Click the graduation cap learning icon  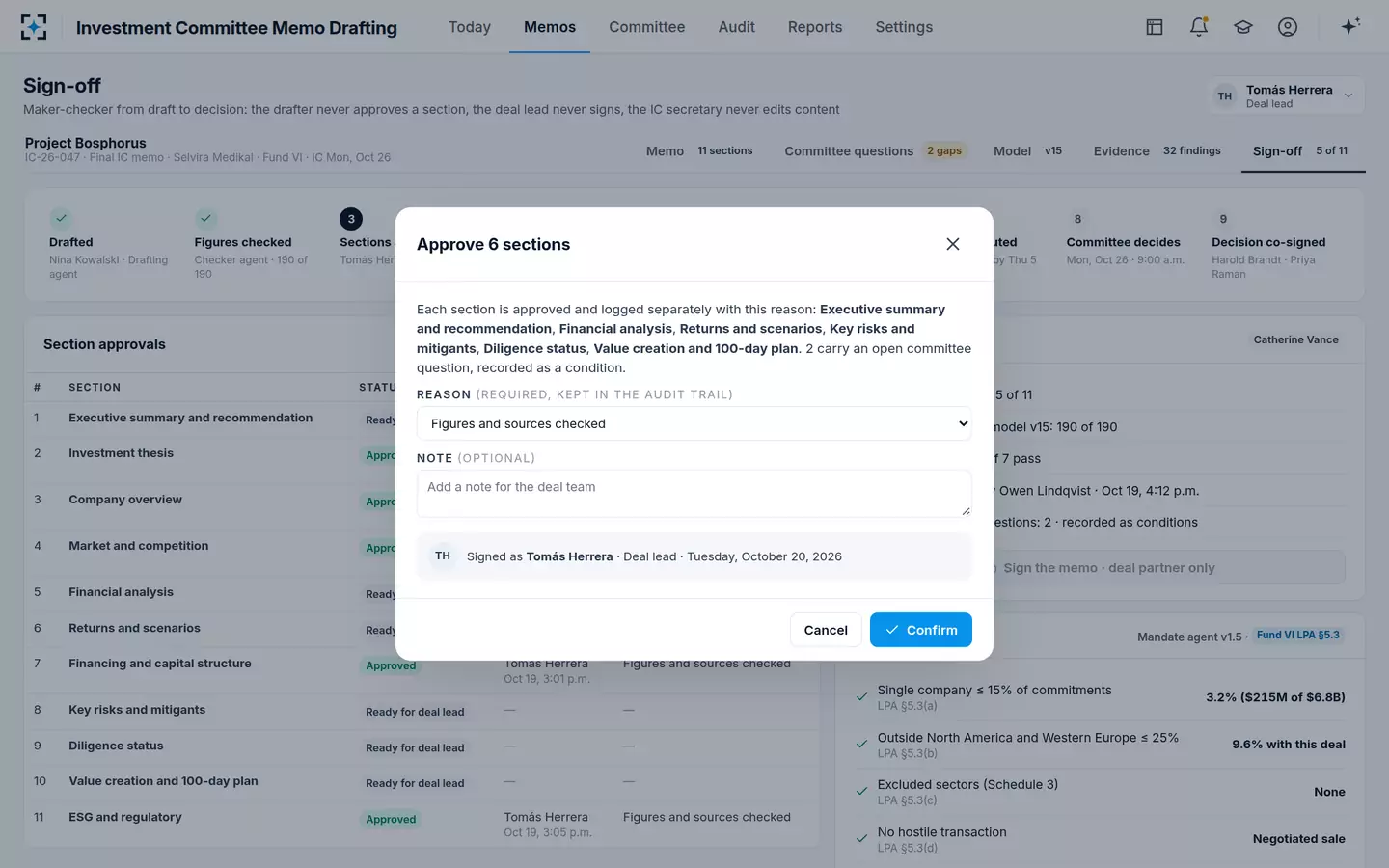(1243, 27)
